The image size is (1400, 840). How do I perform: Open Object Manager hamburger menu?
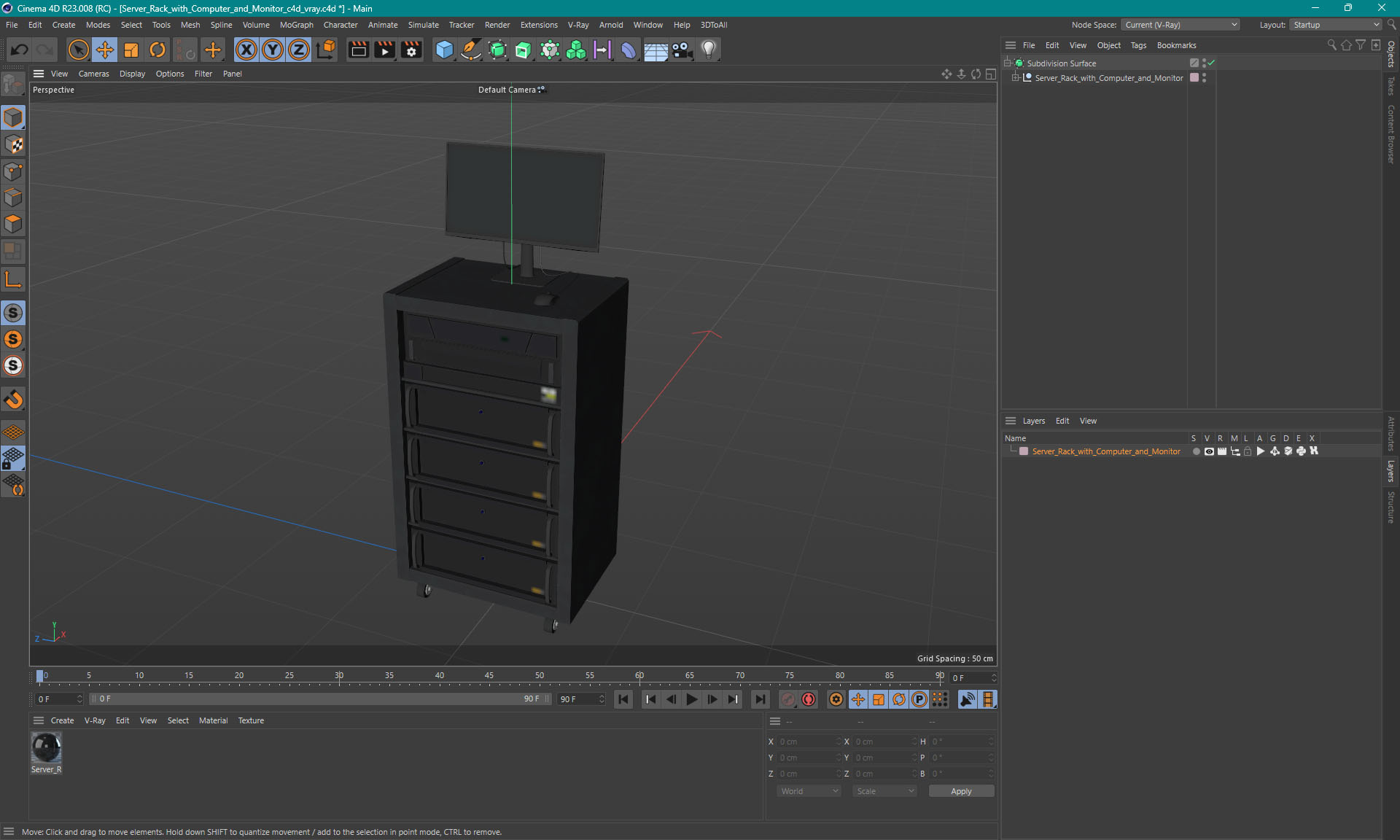pos(1011,45)
